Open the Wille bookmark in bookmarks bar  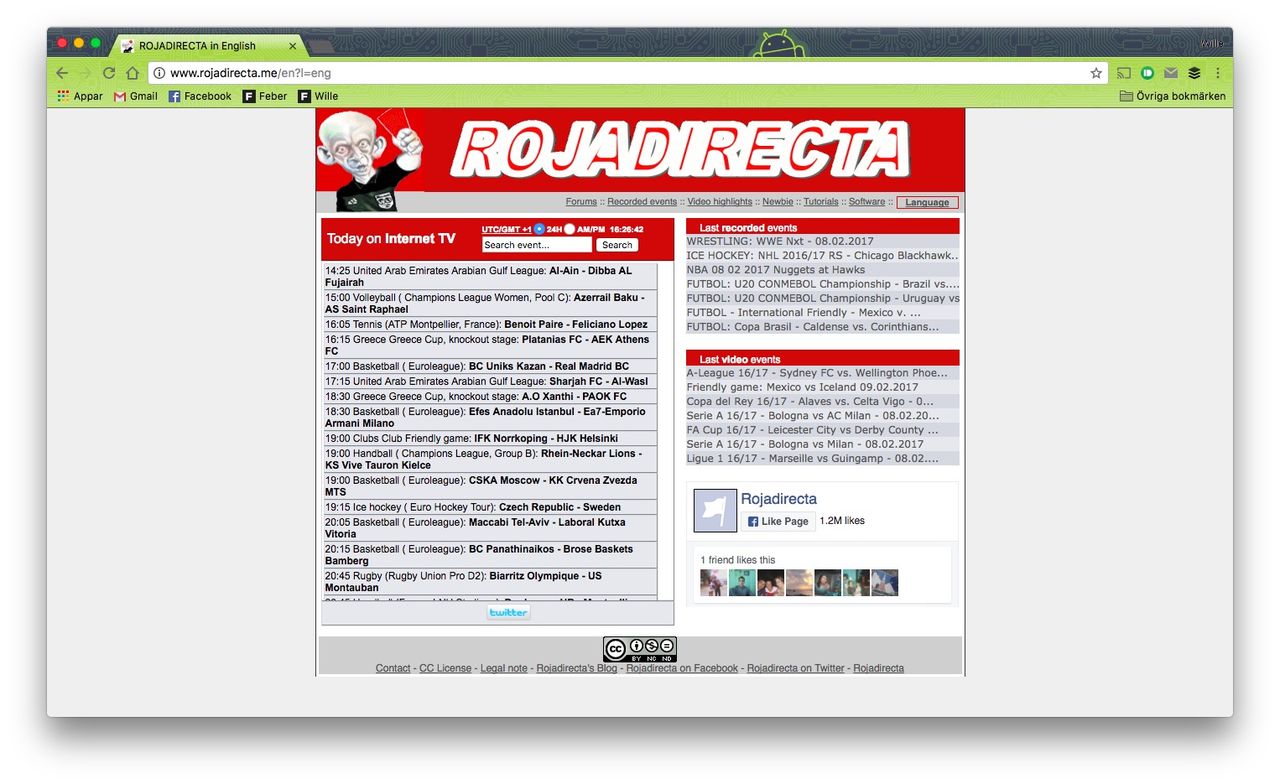click(318, 96)
